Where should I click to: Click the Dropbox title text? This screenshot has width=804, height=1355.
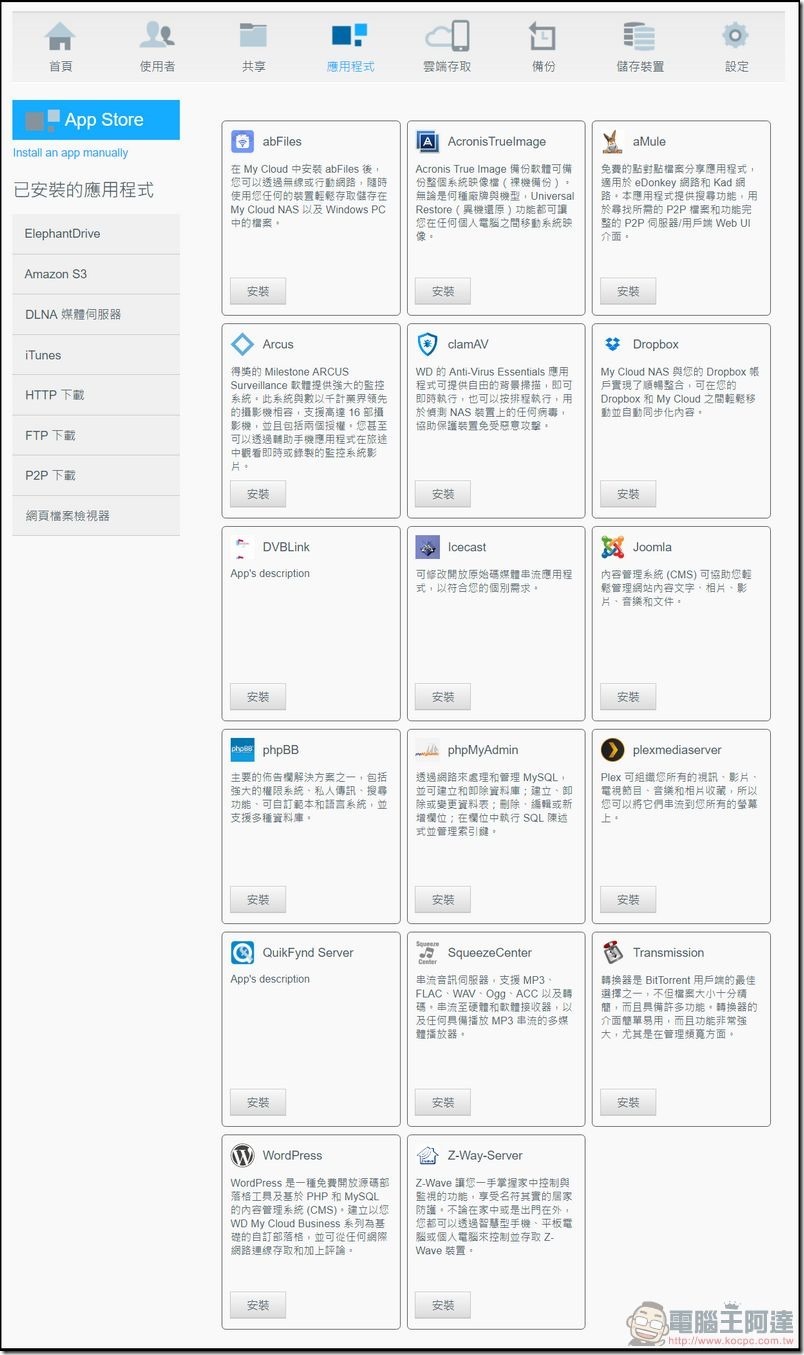click(x=656, y=344)
